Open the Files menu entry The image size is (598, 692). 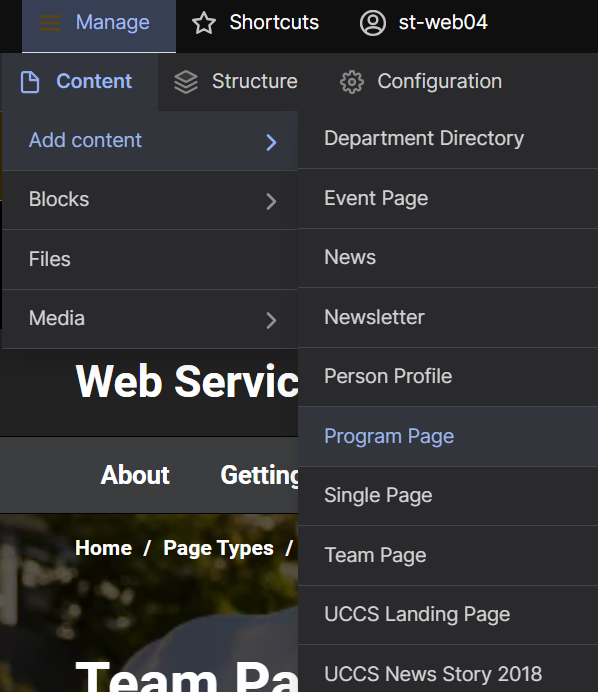click(x=150, y=260)
